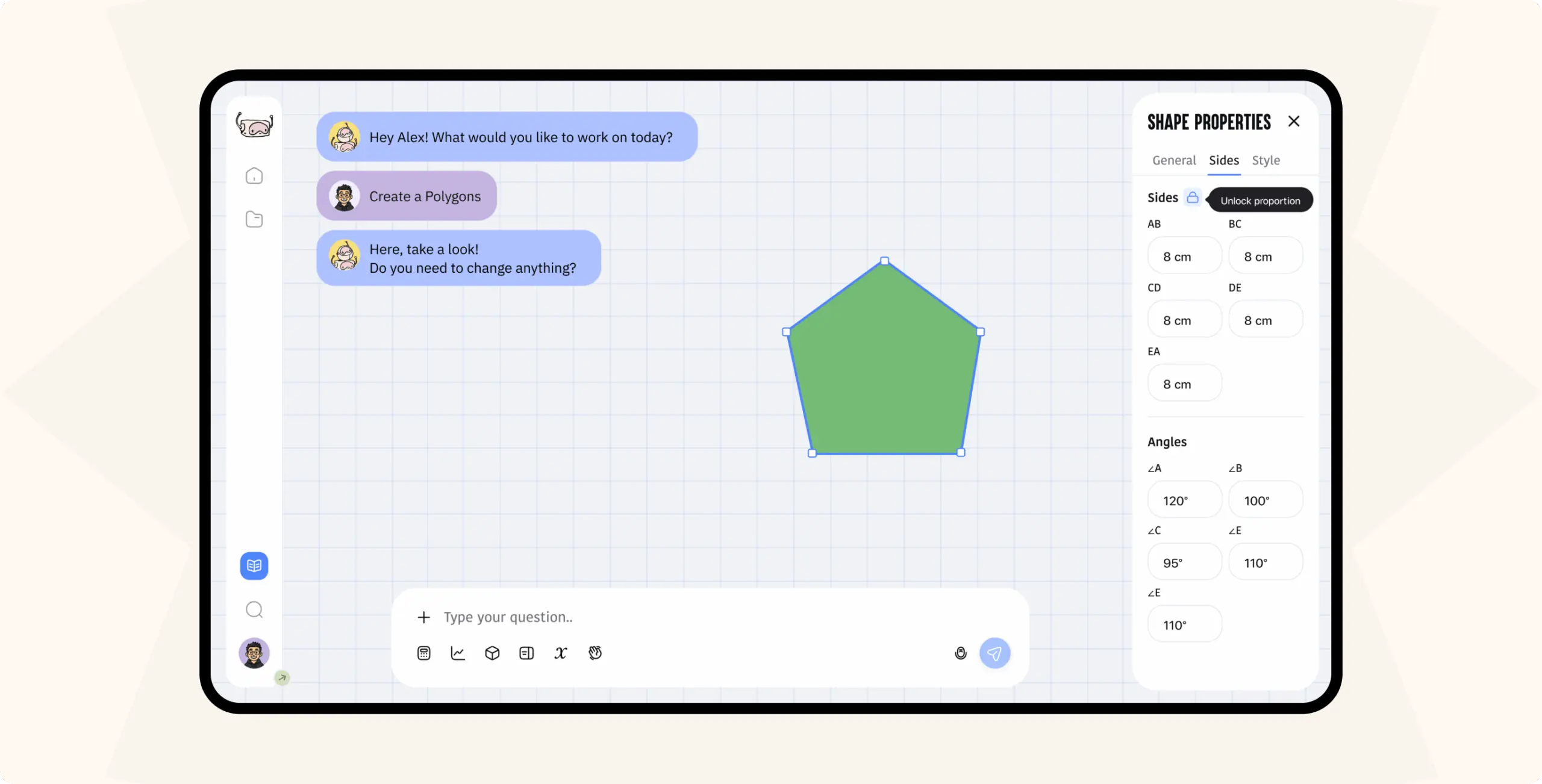
Task: Unlock the sides proportion lock
Action: [1193, 198]
